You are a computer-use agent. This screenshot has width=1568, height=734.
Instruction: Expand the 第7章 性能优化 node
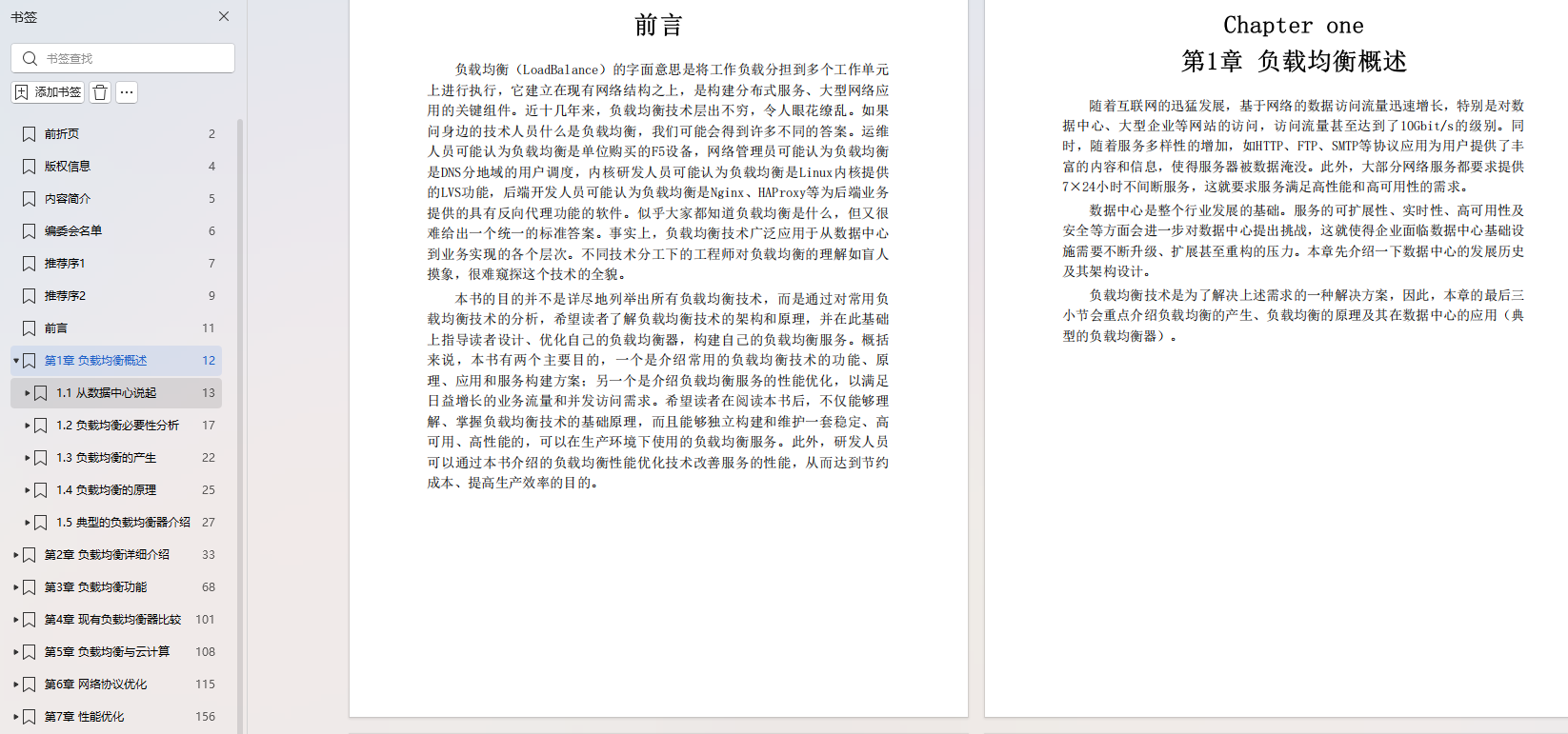click(16, 717)
